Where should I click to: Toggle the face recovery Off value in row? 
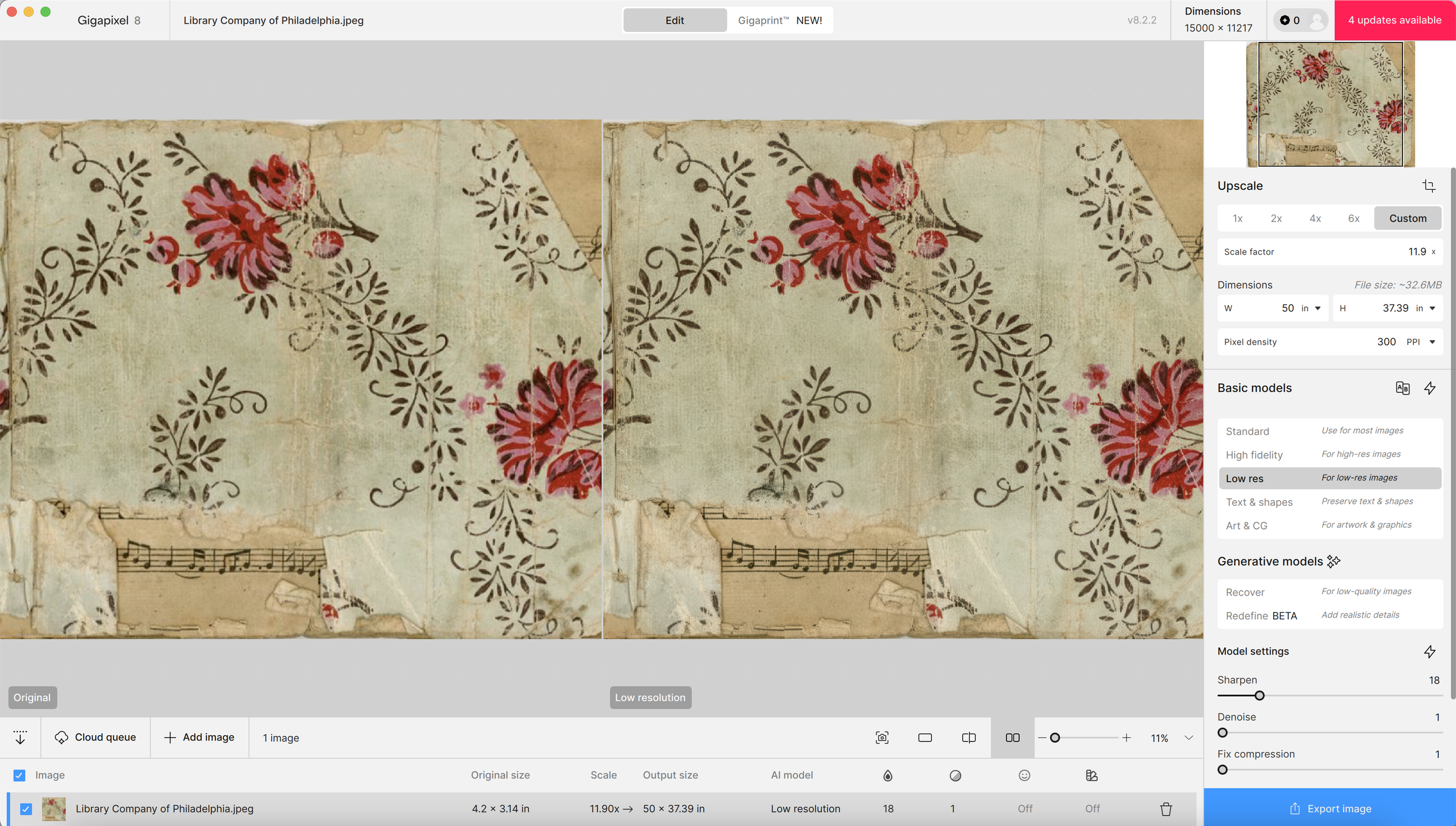[x=1025, y=809]
